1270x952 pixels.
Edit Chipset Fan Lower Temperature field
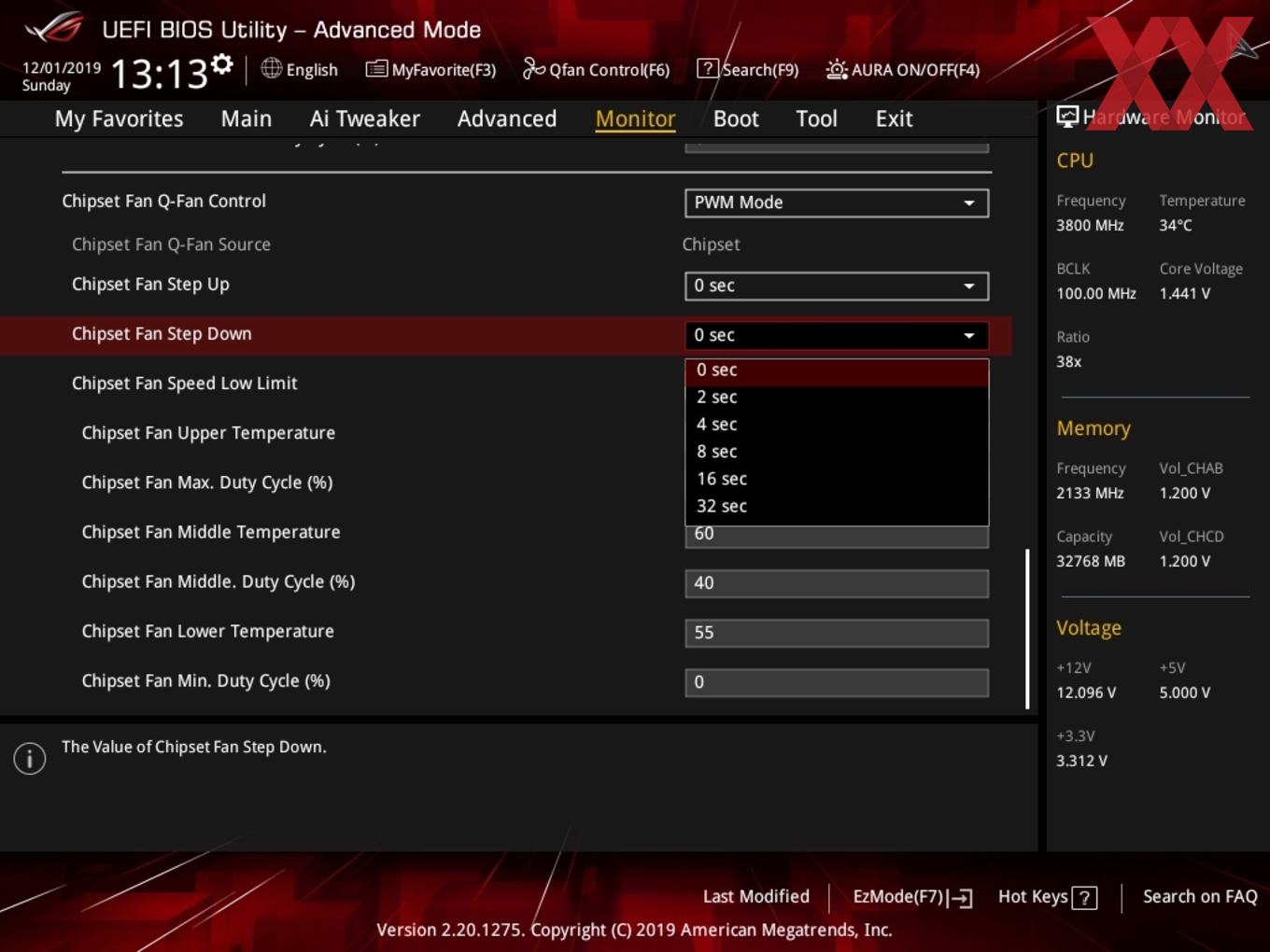click(837, 633)
